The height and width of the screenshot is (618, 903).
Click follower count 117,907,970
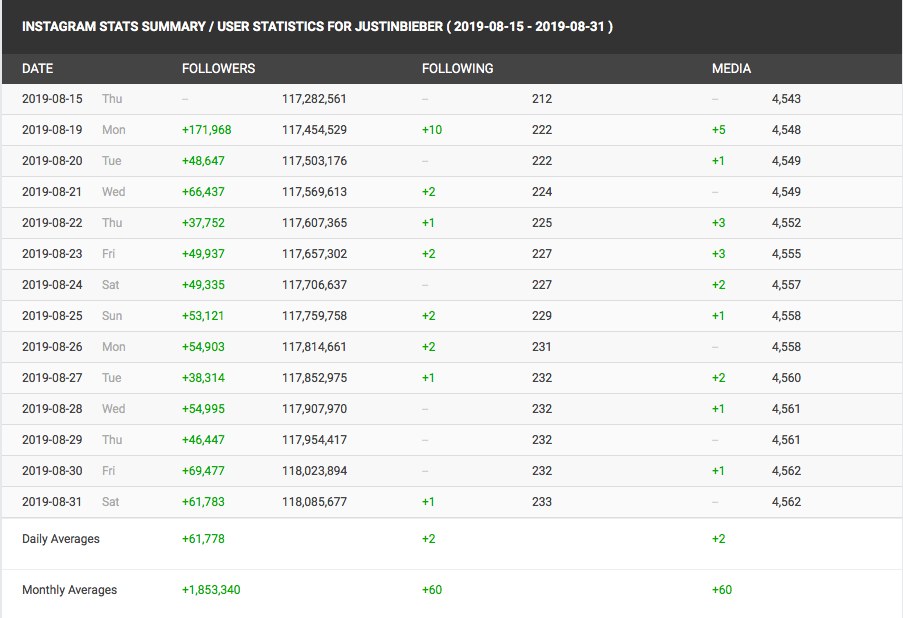(x=314, y=410)
